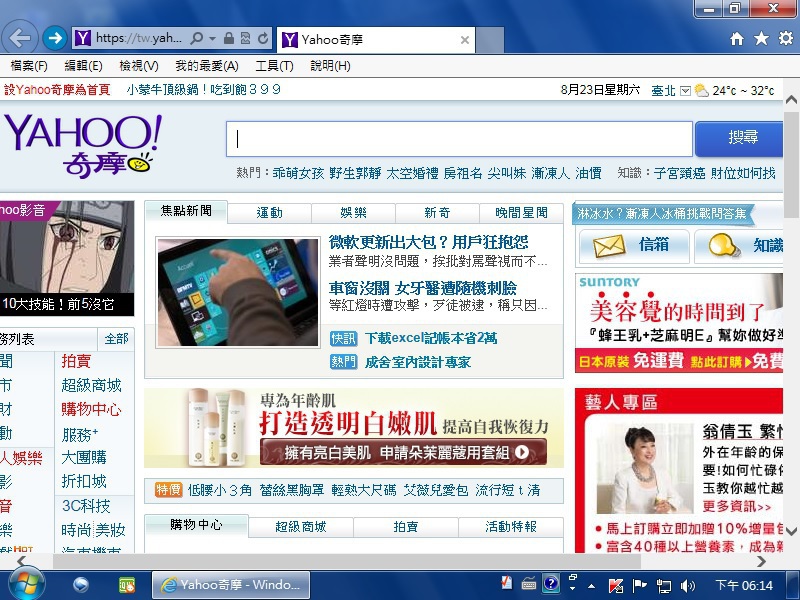Click the browser Home icon
800x600 pixels.
coord(736,38)
